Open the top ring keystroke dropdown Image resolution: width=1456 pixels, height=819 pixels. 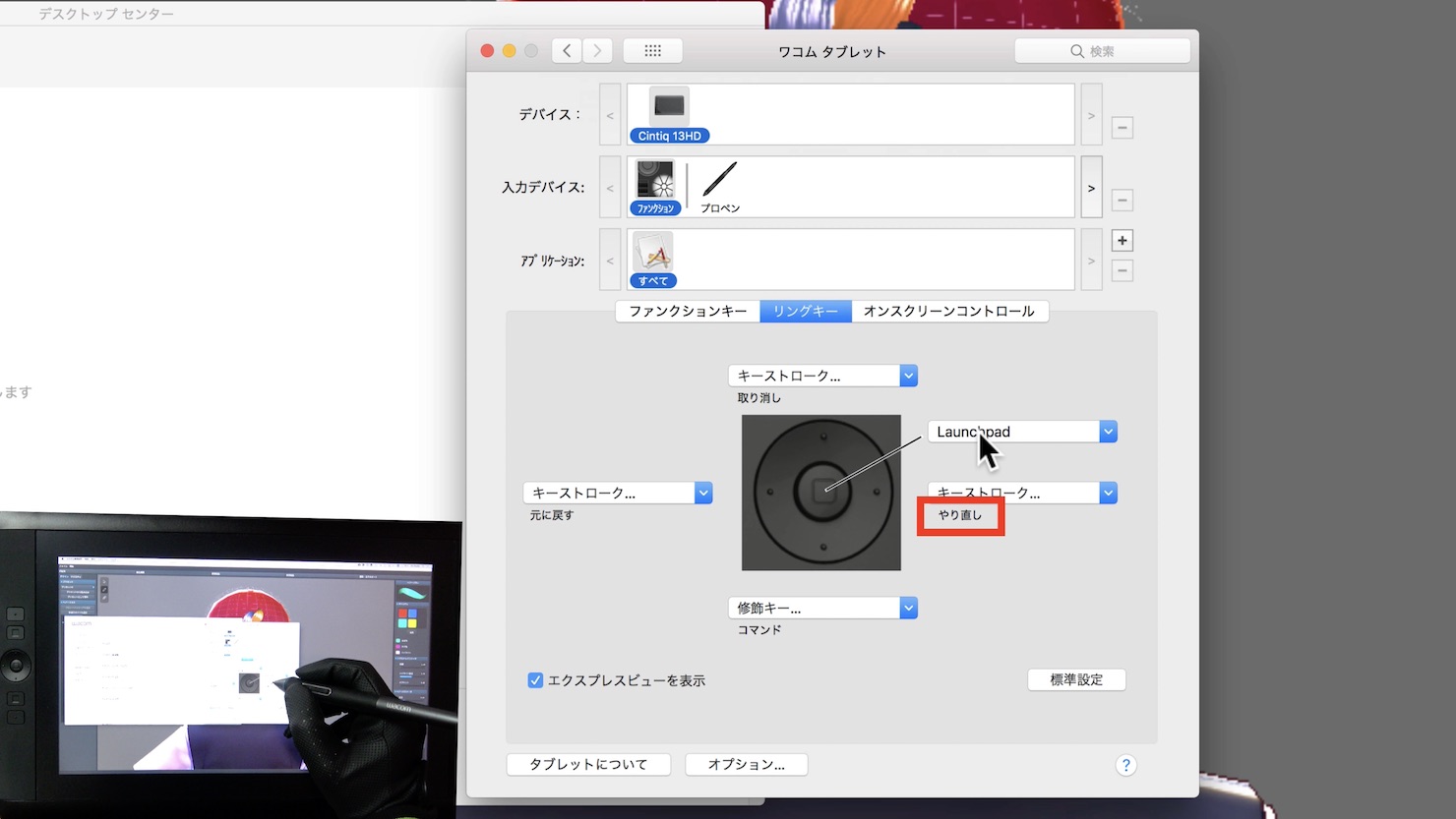point(822,376)
